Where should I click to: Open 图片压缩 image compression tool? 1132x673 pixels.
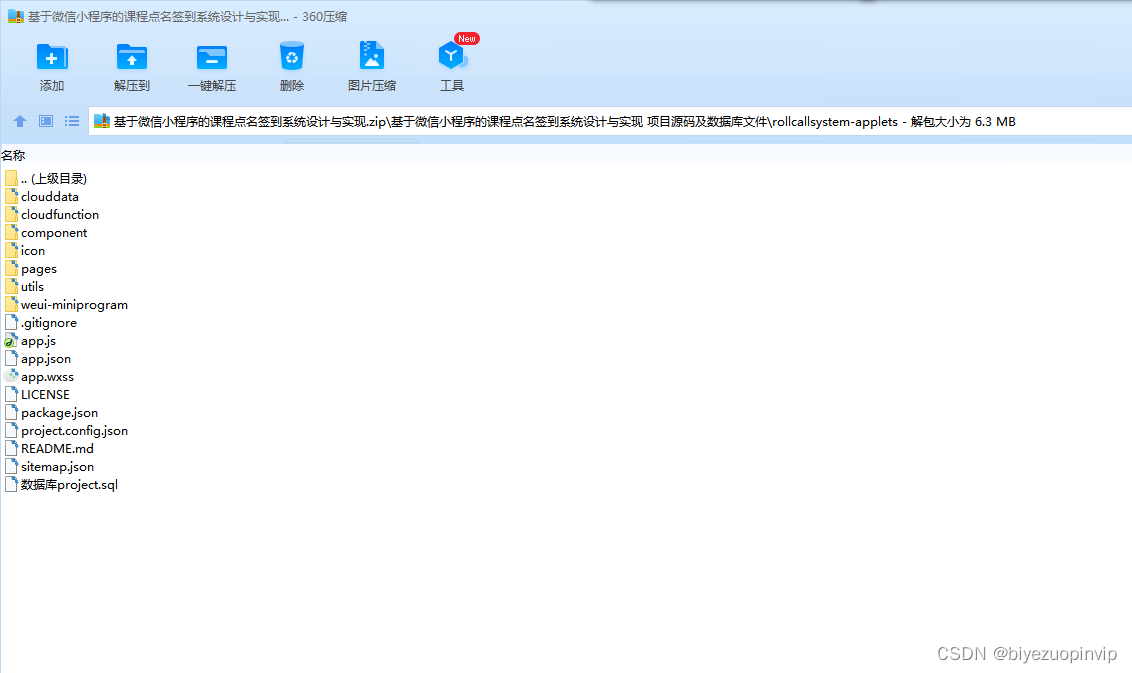coord(371,62)
